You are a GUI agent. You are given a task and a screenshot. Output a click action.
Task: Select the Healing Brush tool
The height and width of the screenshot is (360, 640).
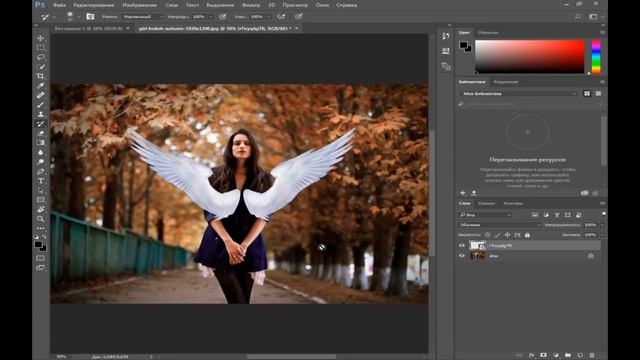40,95
